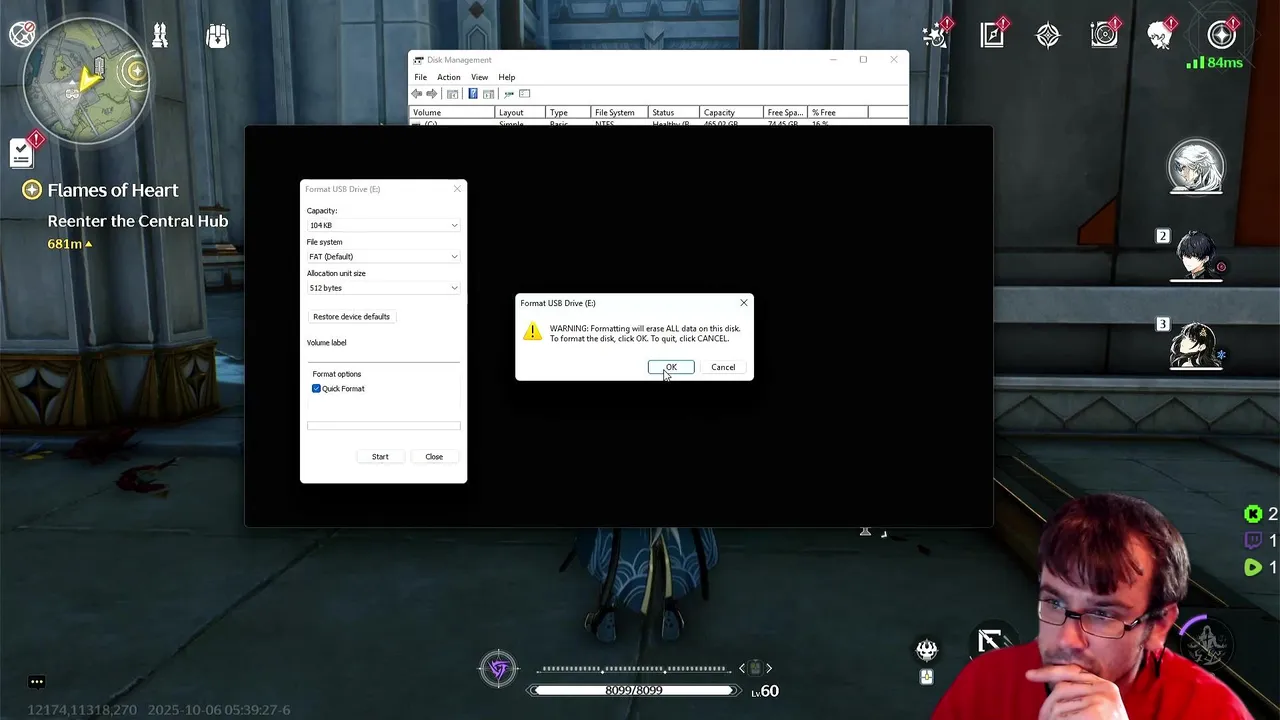Click the purple Twitch icon in overlay

[x=1253, y=541]
